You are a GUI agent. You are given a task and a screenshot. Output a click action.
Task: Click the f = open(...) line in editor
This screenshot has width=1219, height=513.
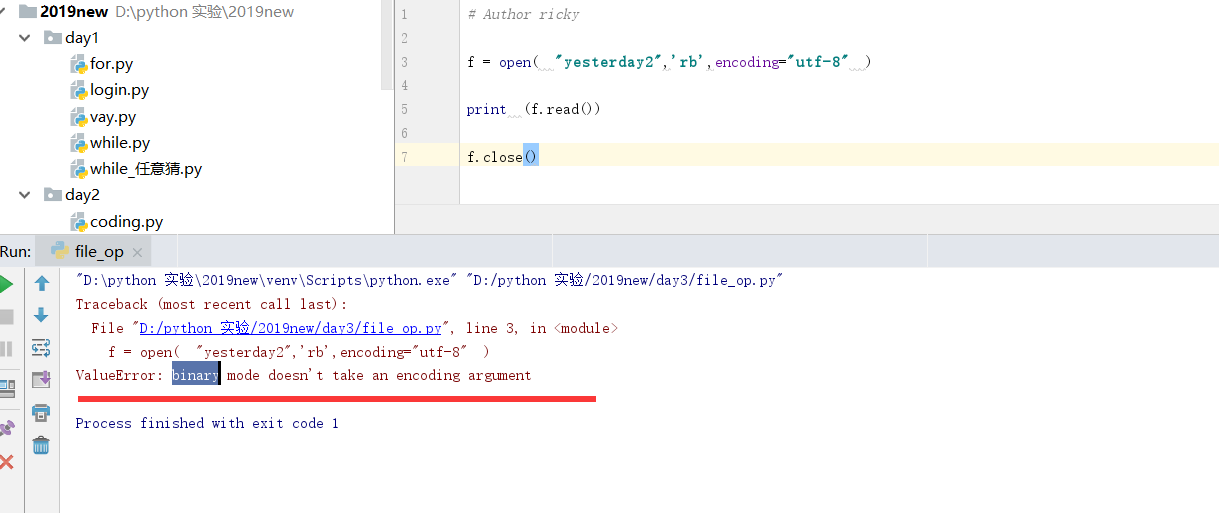(x=669, y=62)
